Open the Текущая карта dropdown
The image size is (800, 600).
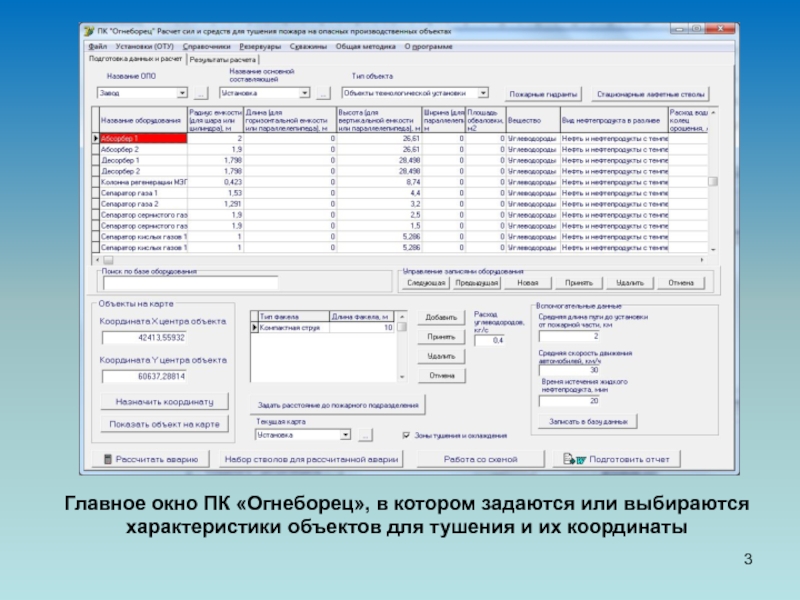point(345,435)
